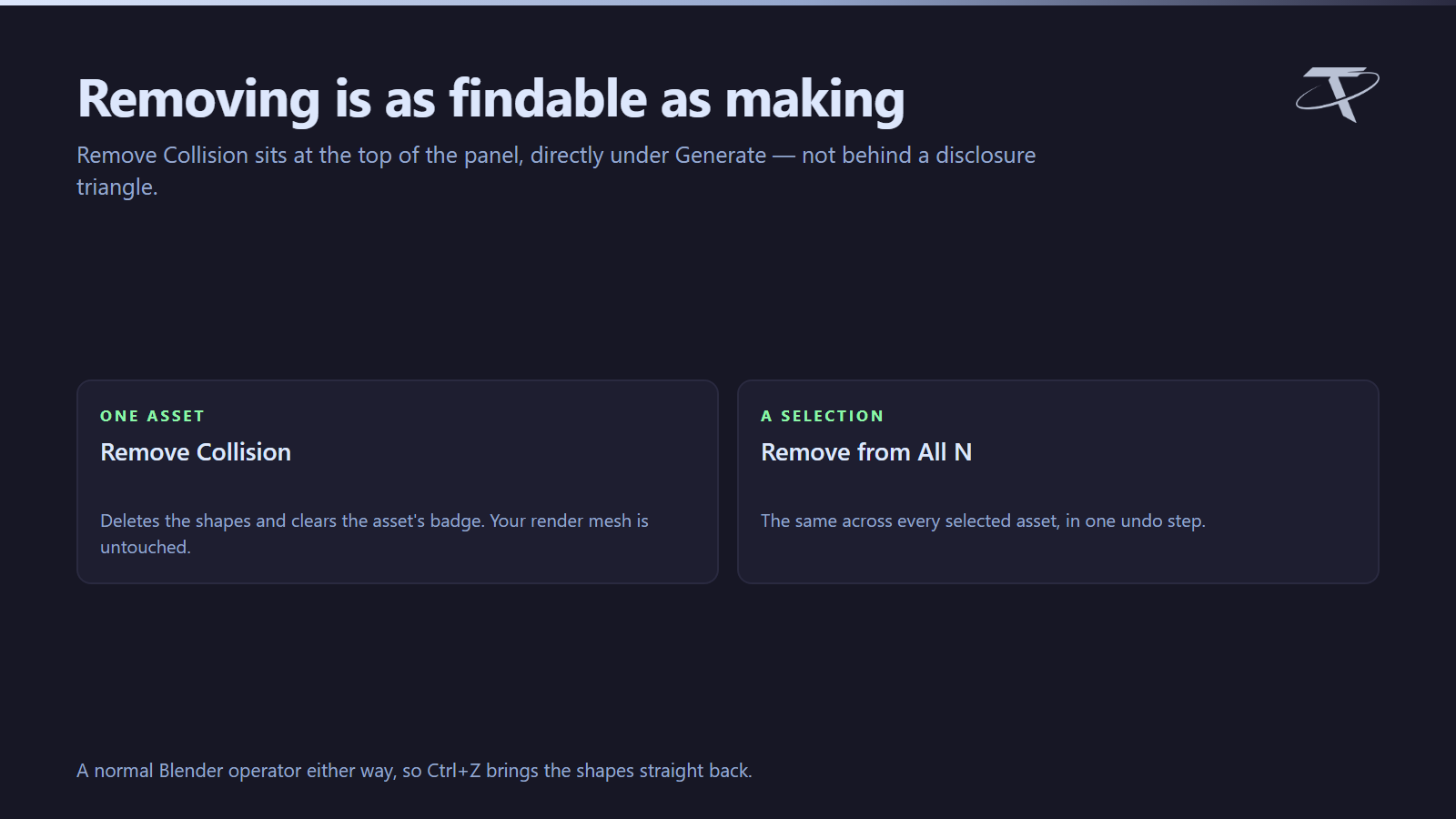Click the green 'ONE ASSET' label
The height and width of the screenshot is (819, 1456).
[x=152, y=416]
